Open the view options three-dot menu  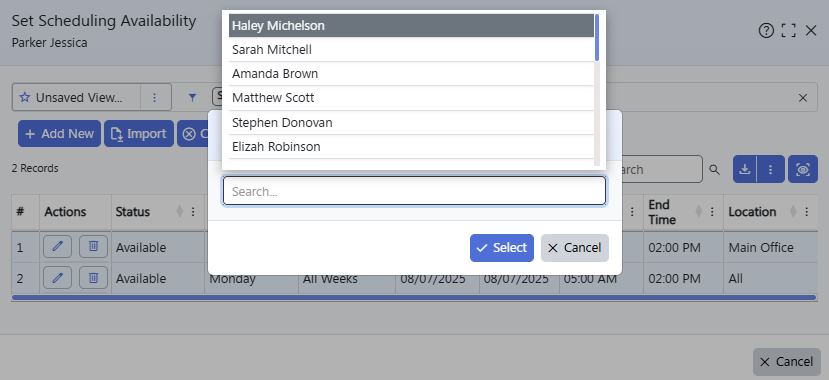tap(155, 97)
